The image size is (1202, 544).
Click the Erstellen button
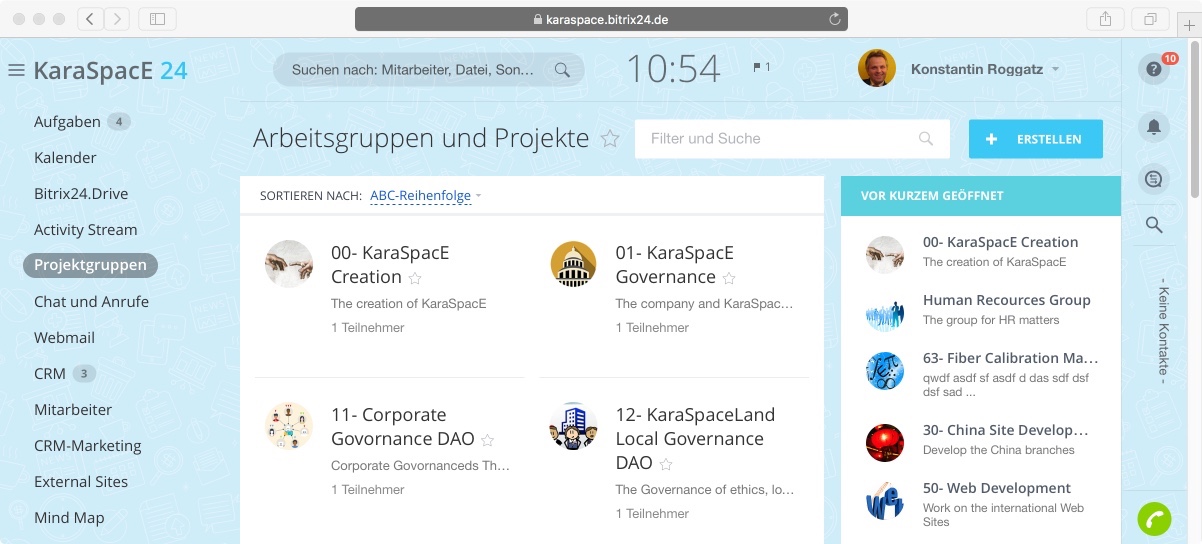coord(1035,139)
